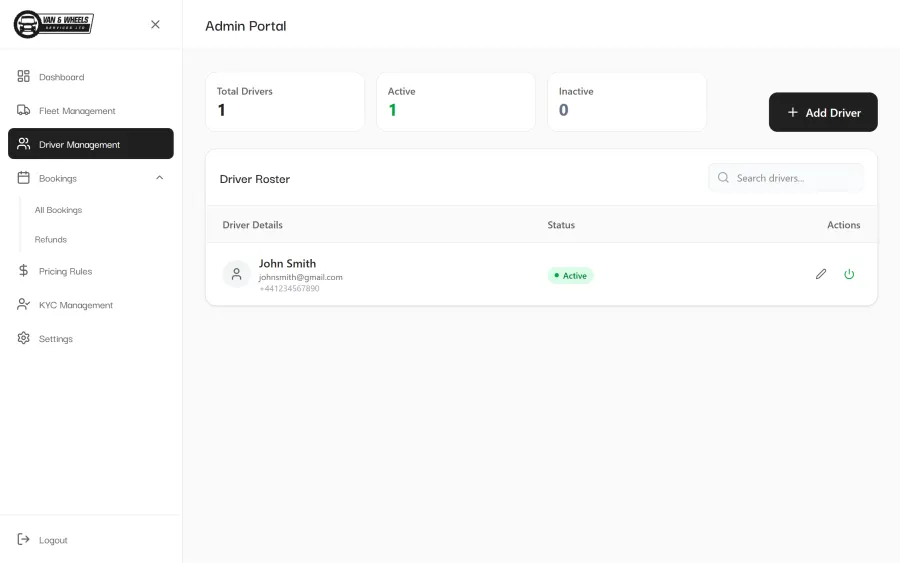900x563 pixels.
Task: Open Settings from the sidebar
Action: (x=91, y=339)
